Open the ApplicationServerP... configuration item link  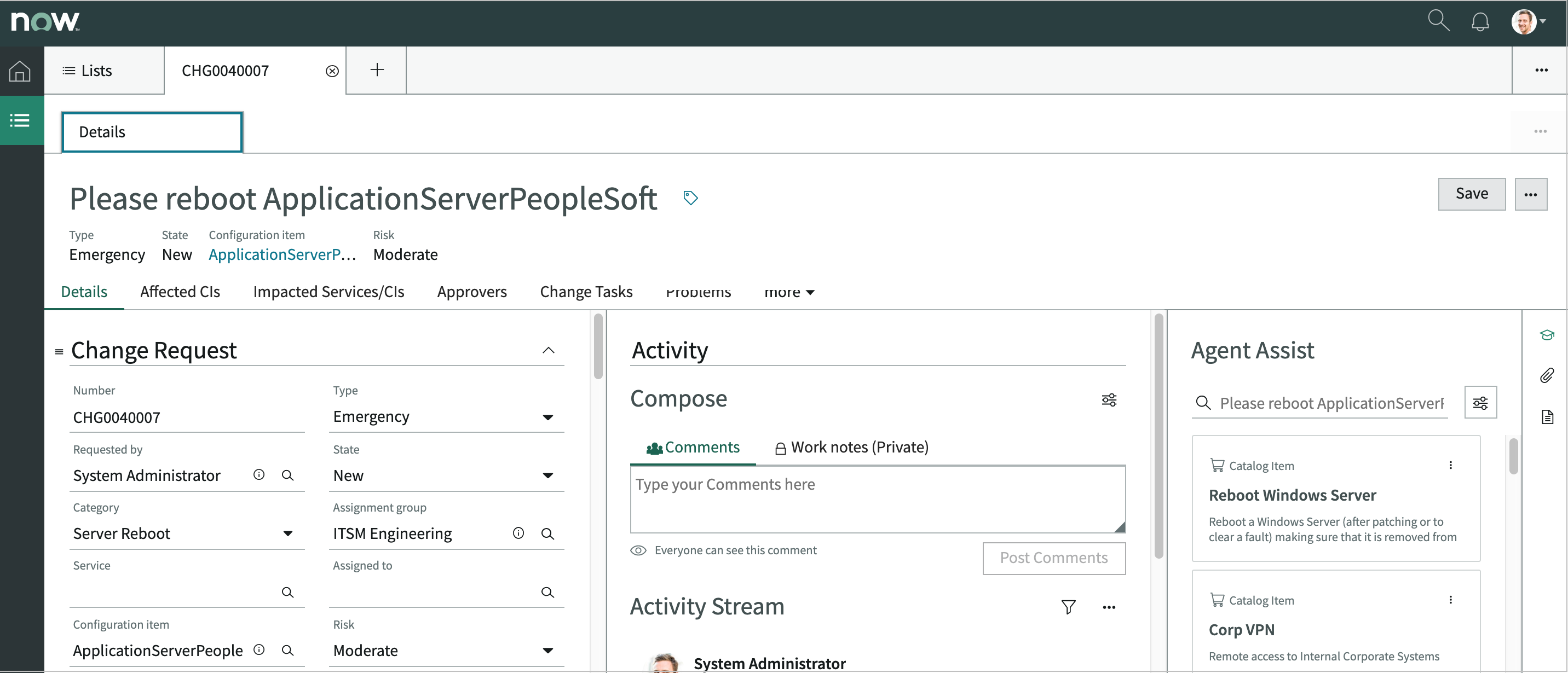[x=282, y=254]
